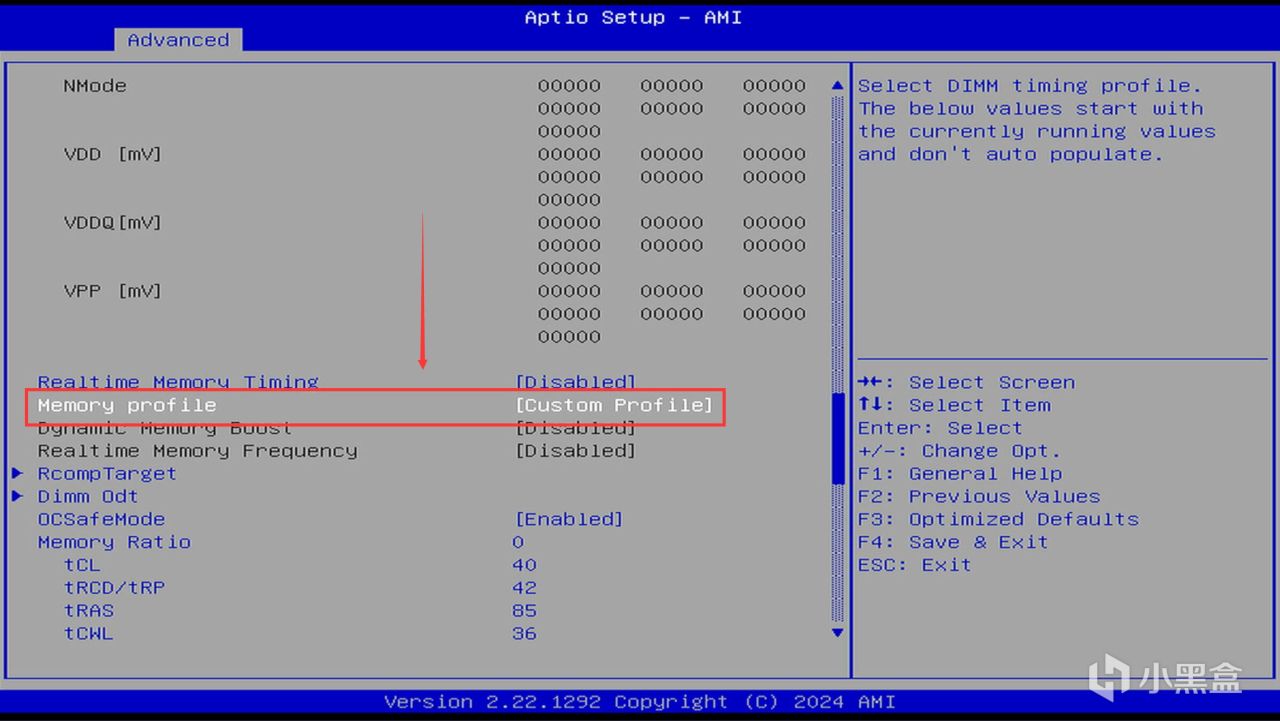Image resolution: width=1280 pixels, height=721 pixels.
Task: Click the scroll-down arrow of the settings list
Action: (838, 633)
